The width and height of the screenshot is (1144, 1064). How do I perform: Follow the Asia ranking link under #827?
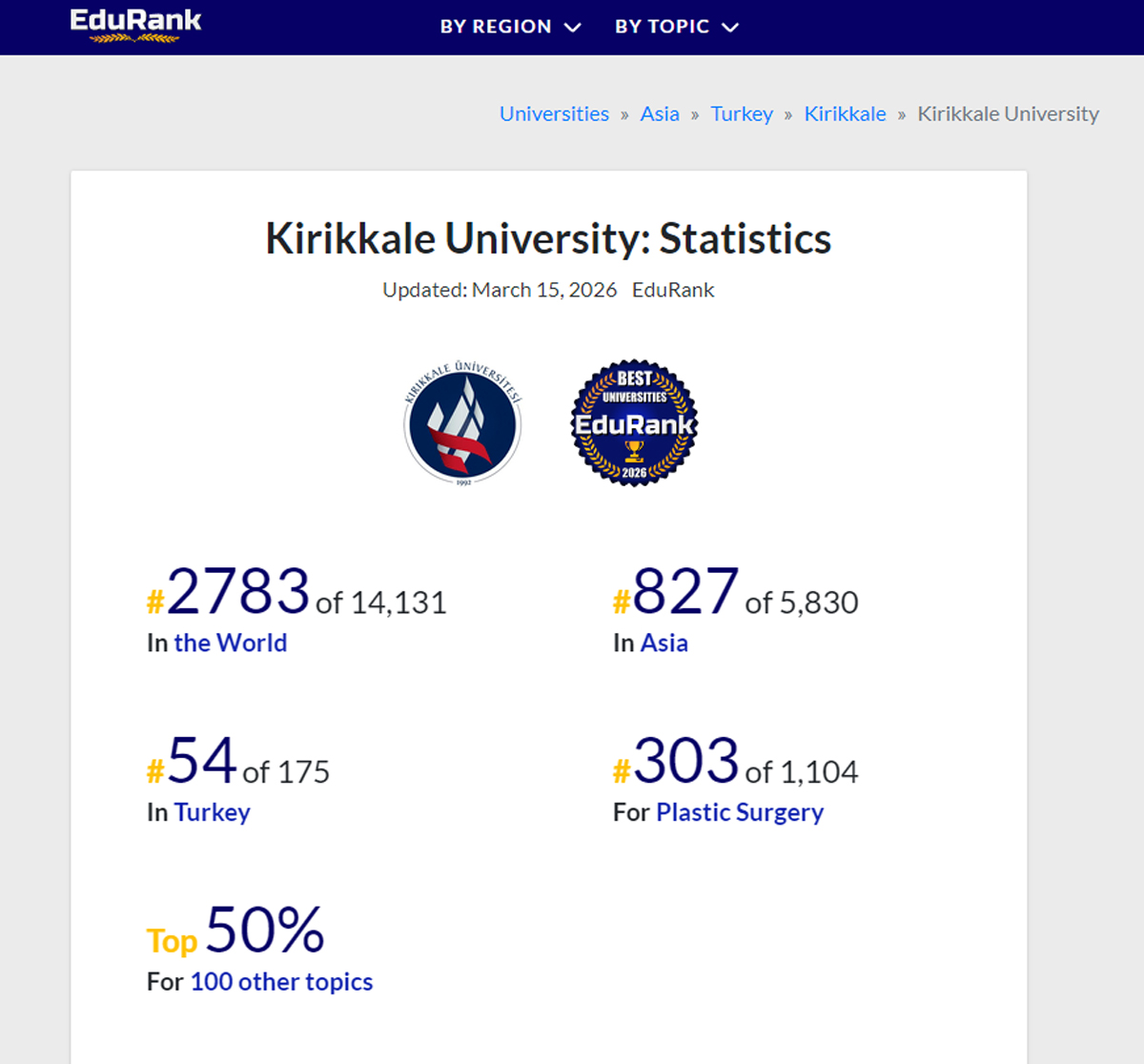664,643
